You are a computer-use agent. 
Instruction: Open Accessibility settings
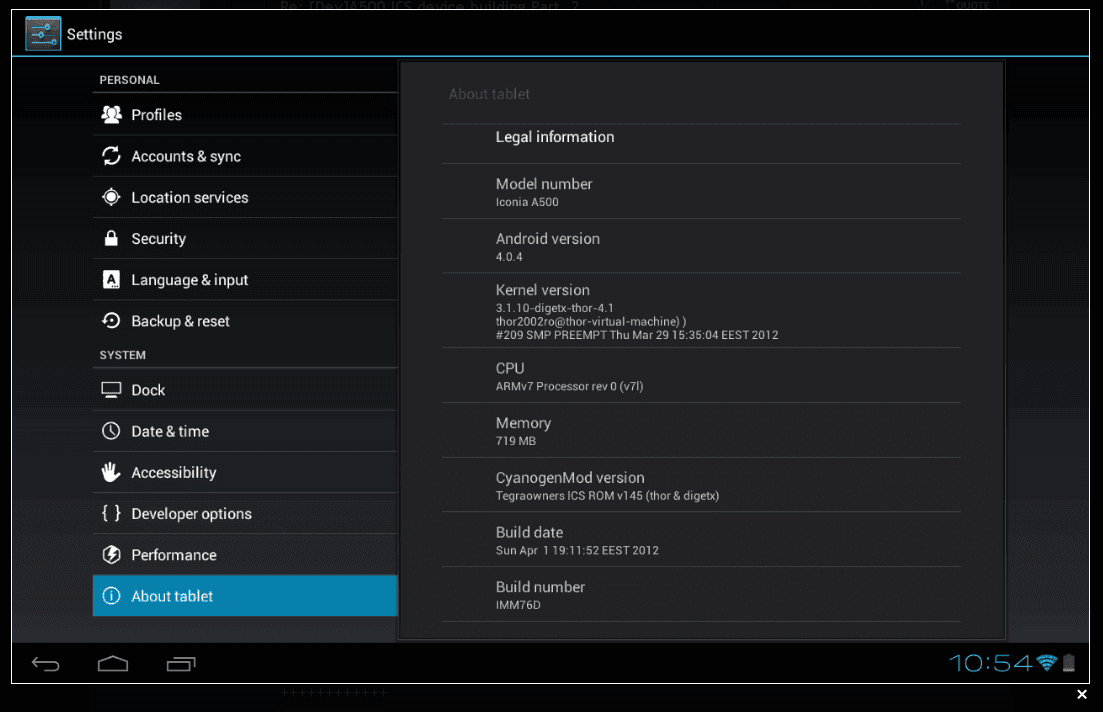(245, 472)
